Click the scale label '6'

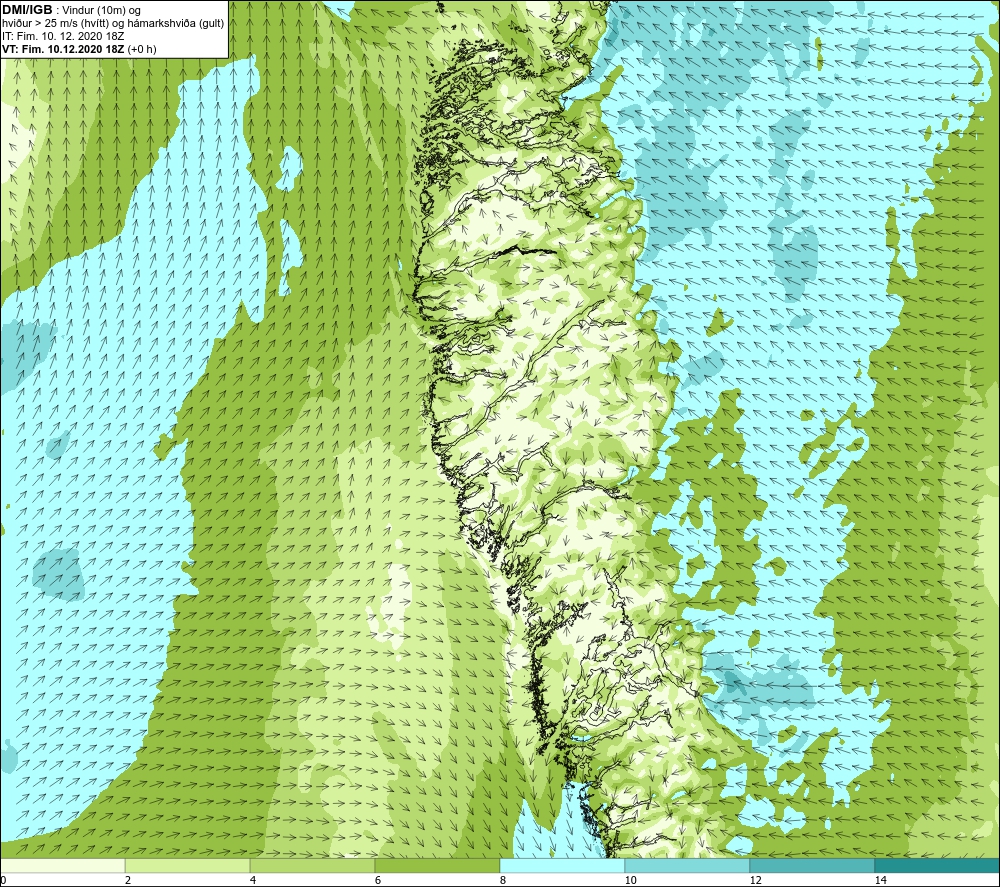click(x=378, y=880)
